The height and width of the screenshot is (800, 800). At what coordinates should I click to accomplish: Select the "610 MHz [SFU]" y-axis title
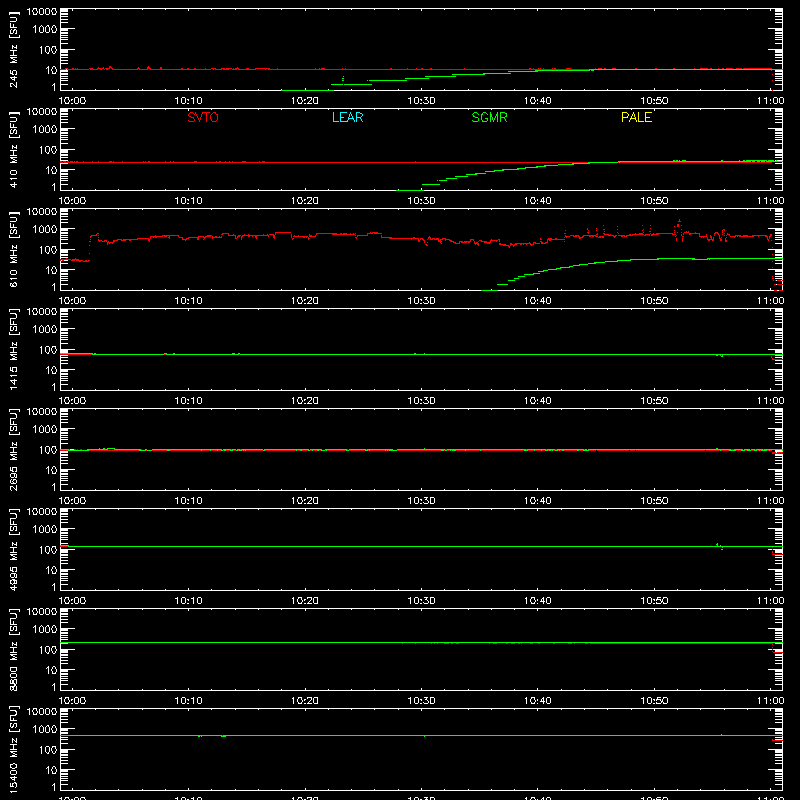click(14, 249)
